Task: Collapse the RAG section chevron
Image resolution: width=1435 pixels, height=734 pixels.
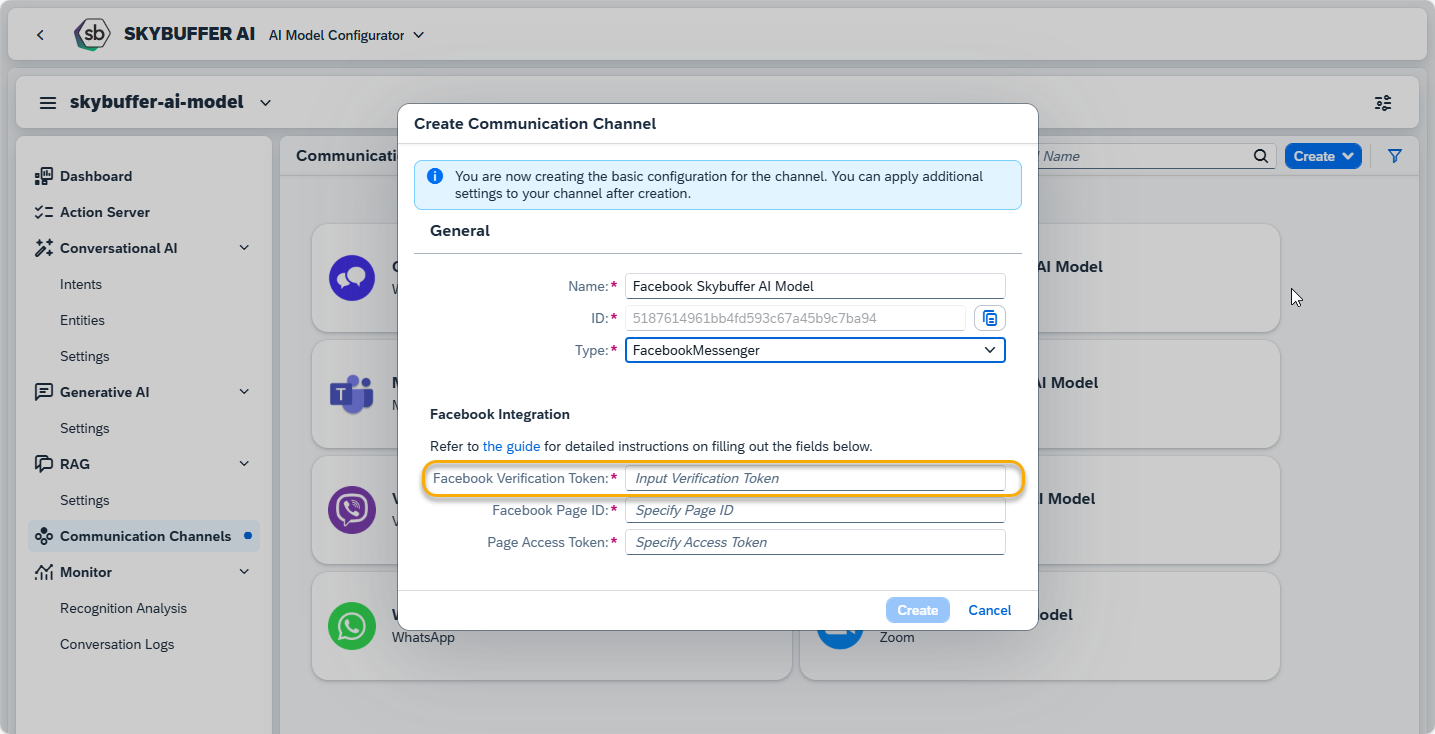Action: tap(244, 464)
